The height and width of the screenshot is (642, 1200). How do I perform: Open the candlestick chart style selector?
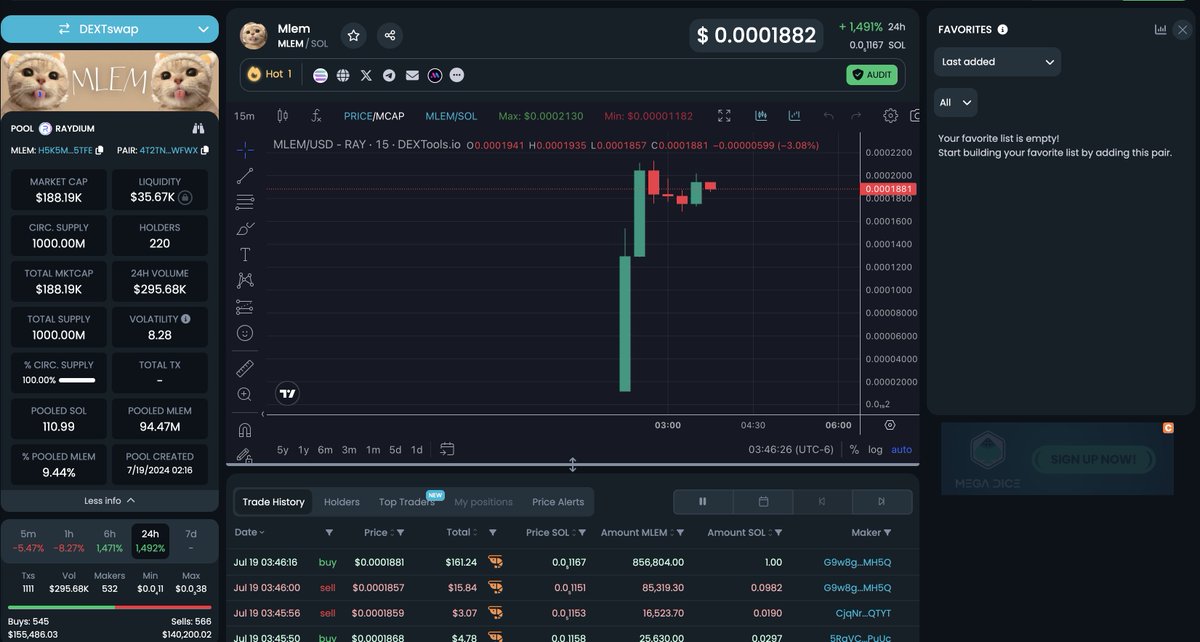click(x=282, y=116)
